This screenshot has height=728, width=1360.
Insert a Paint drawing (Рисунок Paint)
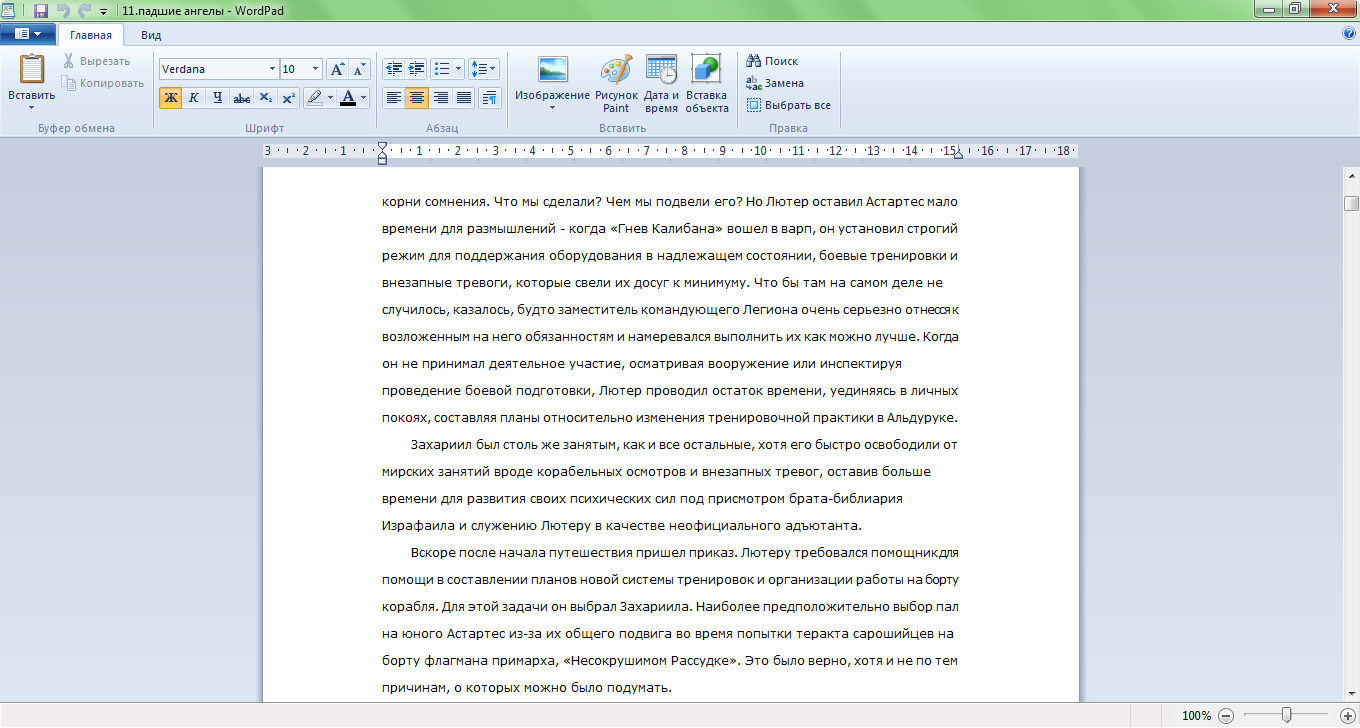tap(616, 84)
